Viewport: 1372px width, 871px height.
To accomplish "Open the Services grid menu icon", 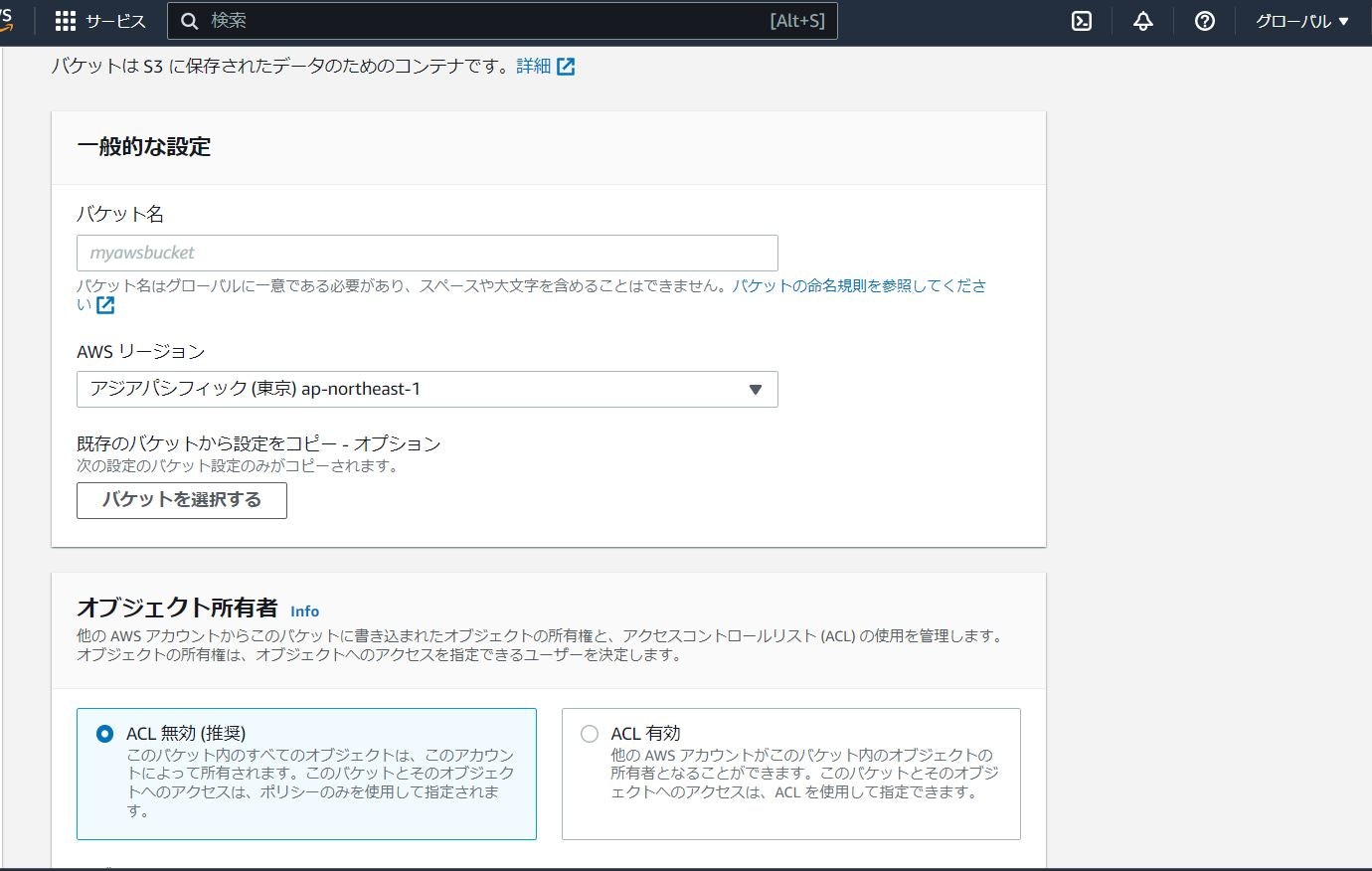I will (66, 21).
